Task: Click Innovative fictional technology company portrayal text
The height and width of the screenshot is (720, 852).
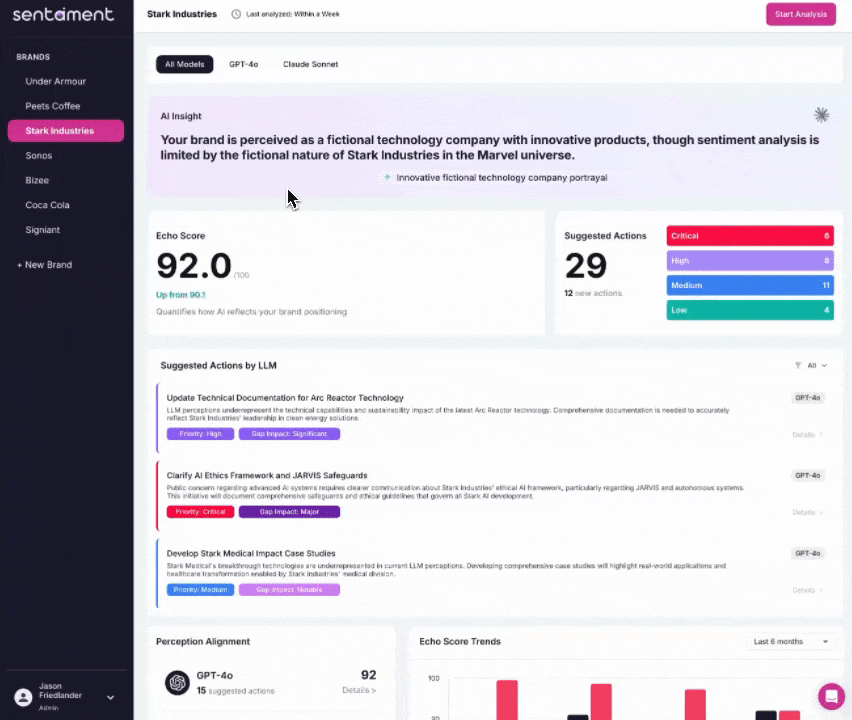Action: pos(502,178)
